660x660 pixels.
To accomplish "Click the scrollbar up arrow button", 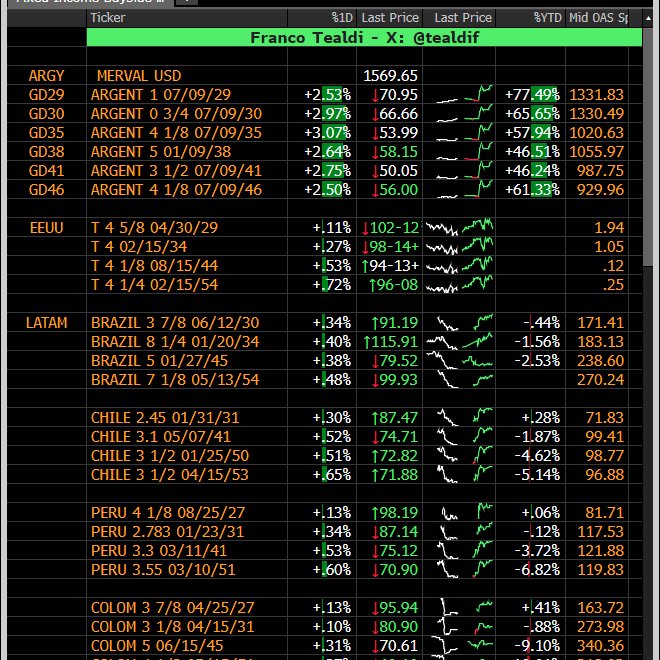I will coord(648,18).
